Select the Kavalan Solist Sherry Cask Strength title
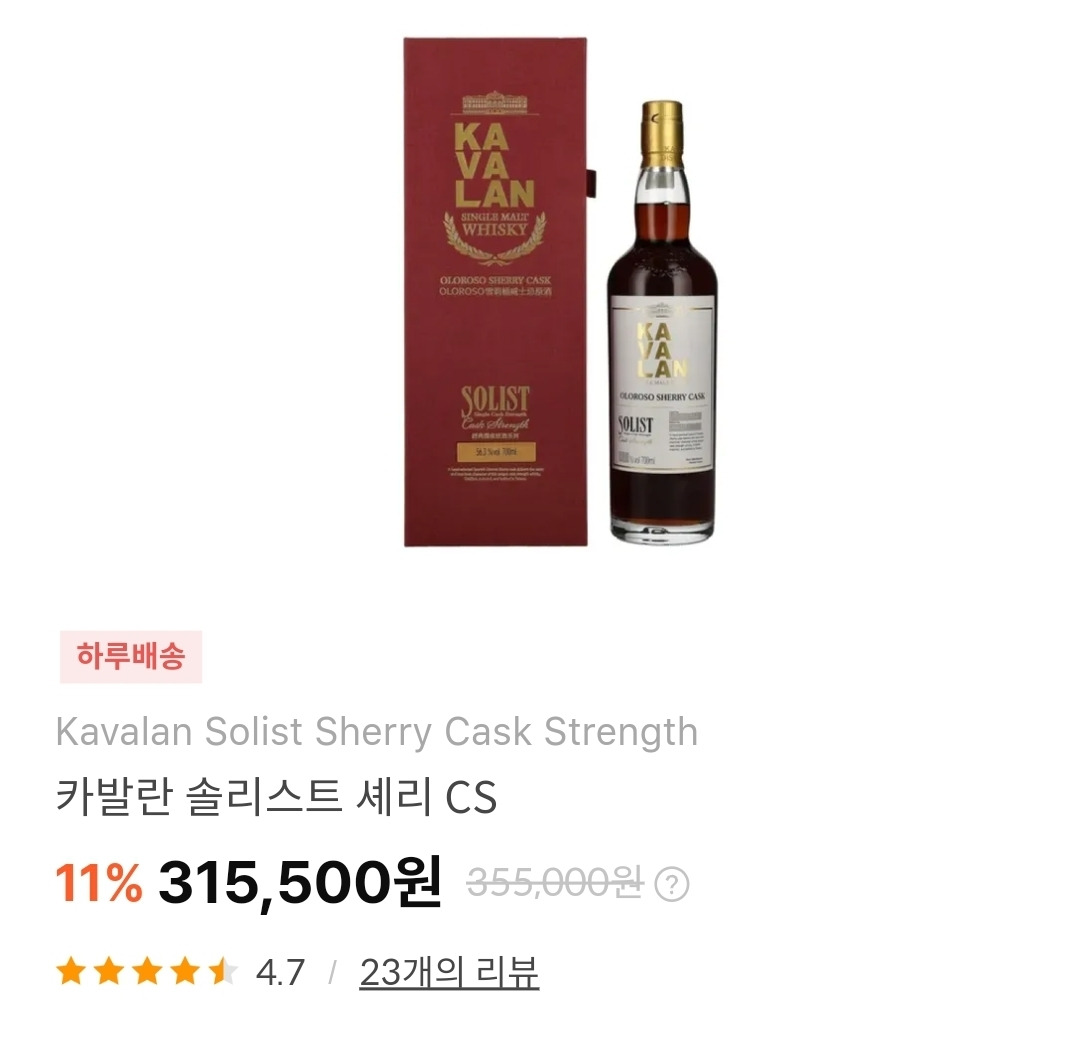The image size is (1080, 1048). pos(377,731)
